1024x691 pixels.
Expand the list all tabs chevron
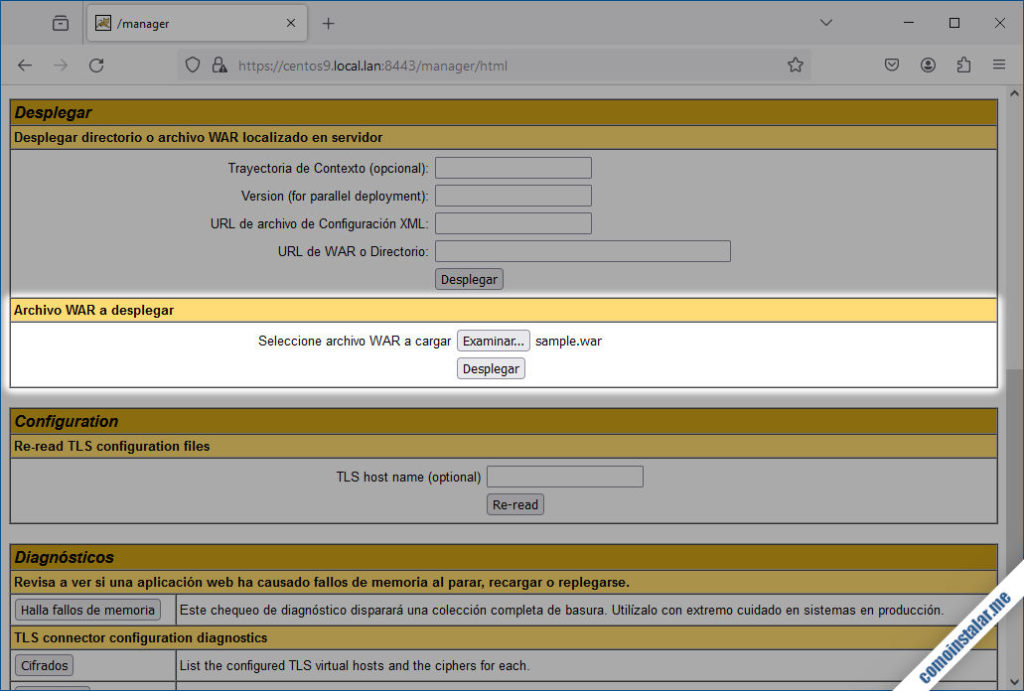826,23
